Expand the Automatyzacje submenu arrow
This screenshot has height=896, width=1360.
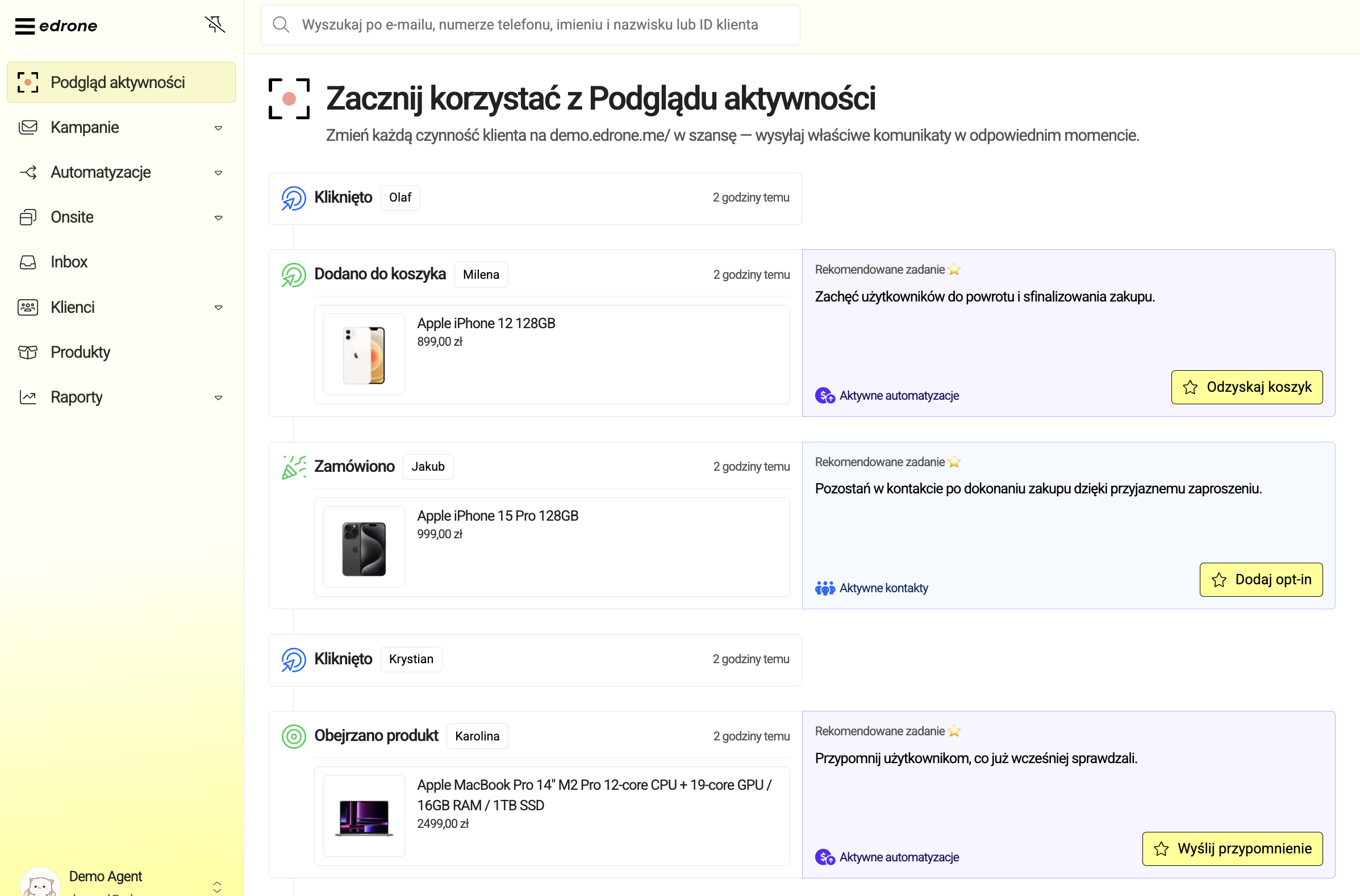(x=218, y=173)
